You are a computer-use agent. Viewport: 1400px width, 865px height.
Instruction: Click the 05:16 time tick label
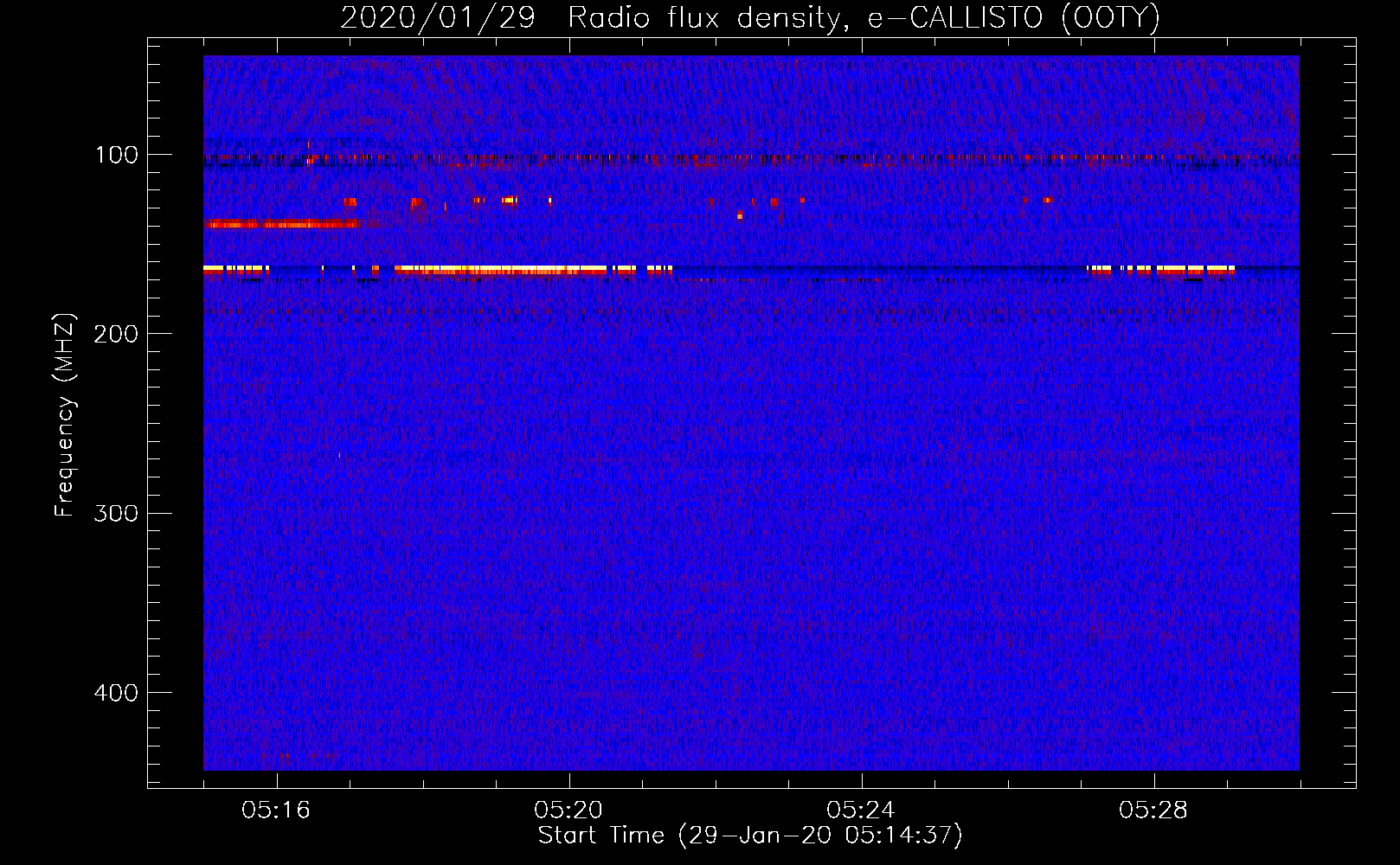276,811
